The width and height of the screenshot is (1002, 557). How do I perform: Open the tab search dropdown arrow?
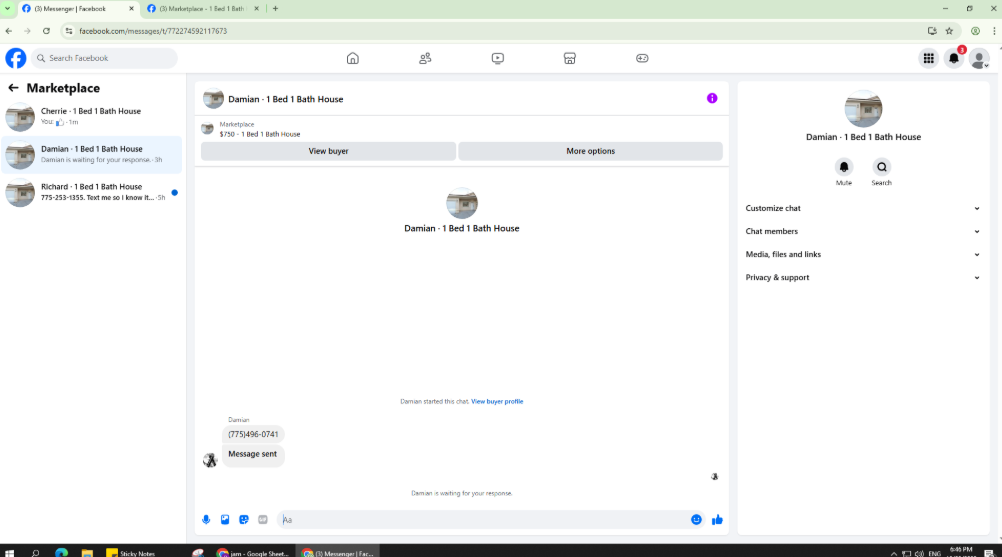pos(8,9)
